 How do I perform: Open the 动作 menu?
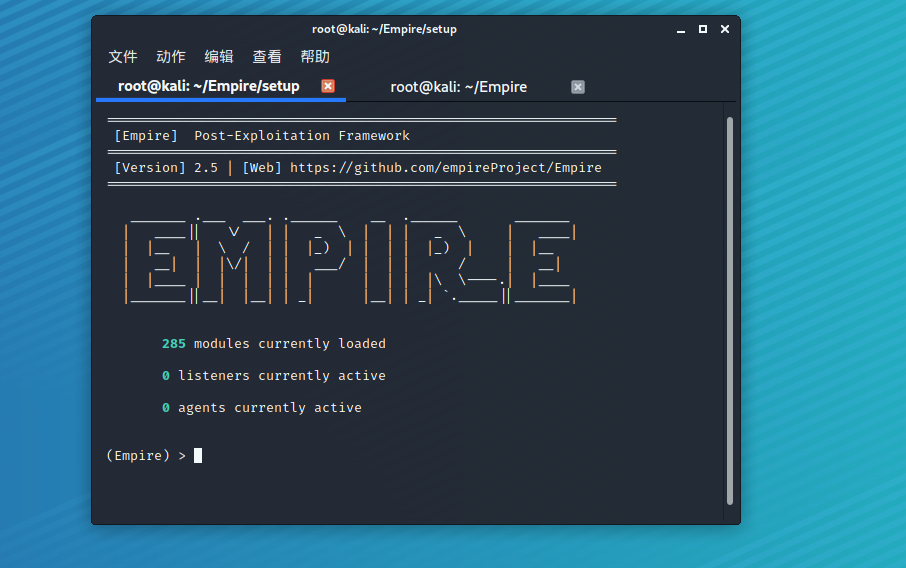click(170, 57)
